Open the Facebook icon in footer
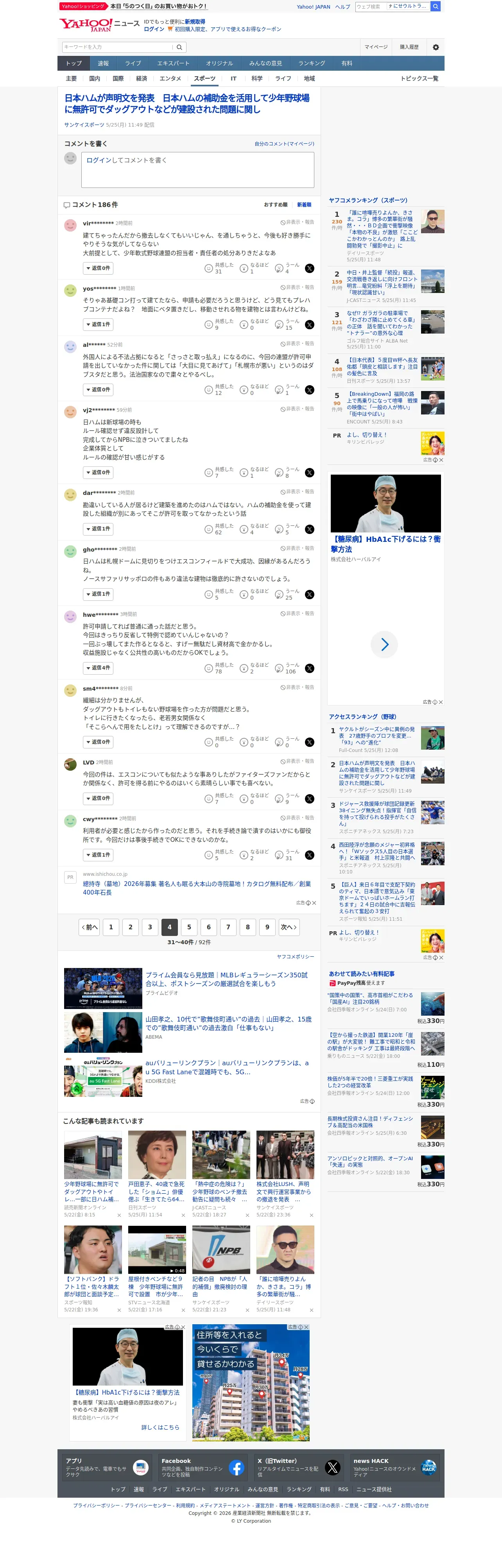 (x=237, y=1468)
